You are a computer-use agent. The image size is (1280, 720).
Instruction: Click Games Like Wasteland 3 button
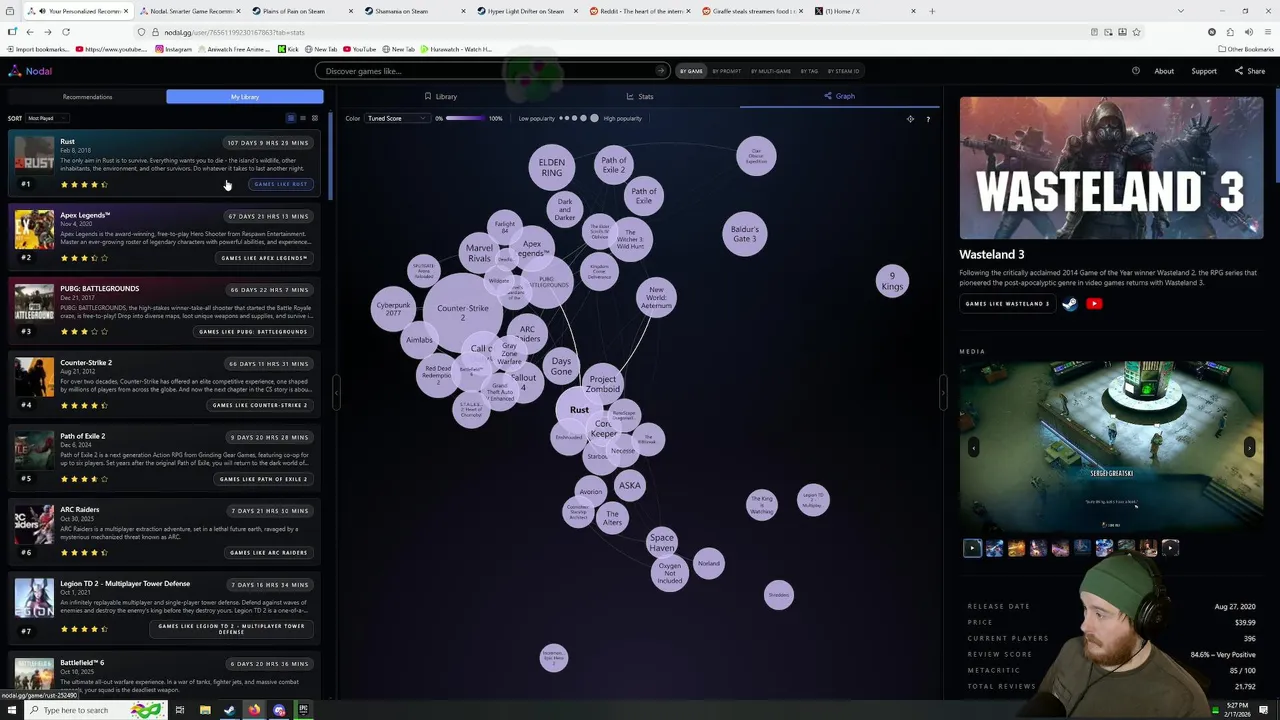point(1007,304)
